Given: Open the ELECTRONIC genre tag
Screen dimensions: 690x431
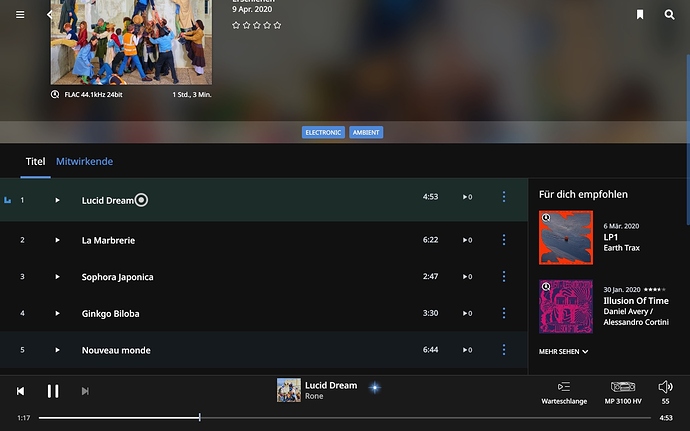Looking at the screenshot, I should click(x=323, y=133).
